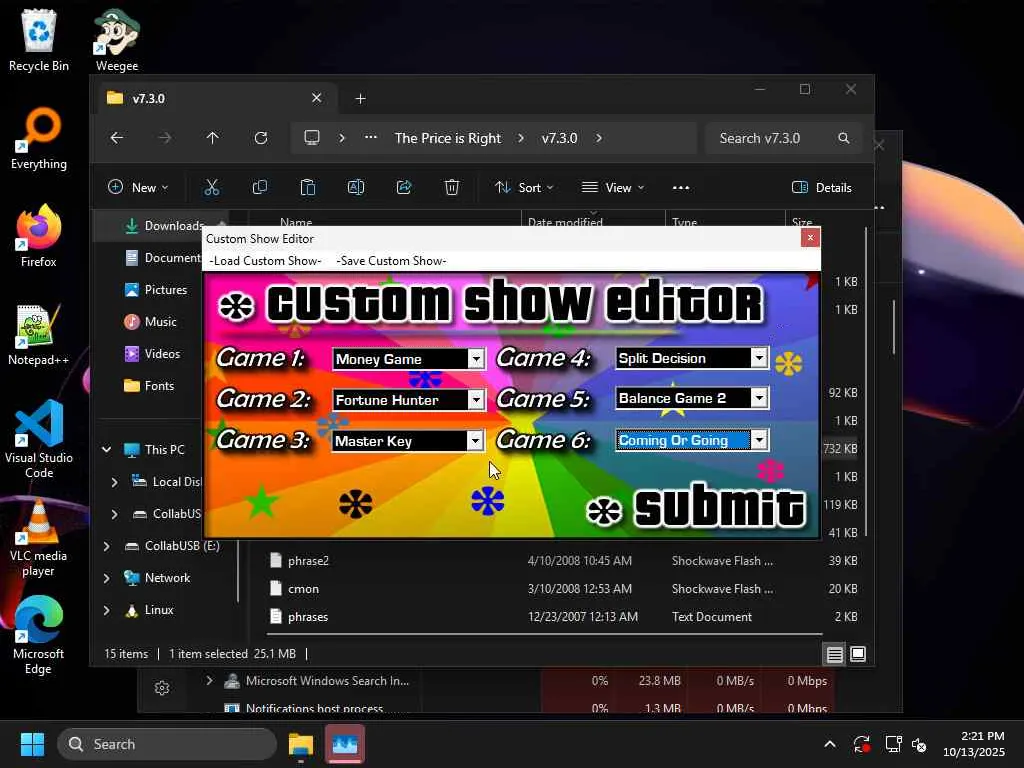Toggle the Details pane button

click(x=822, y=187)
